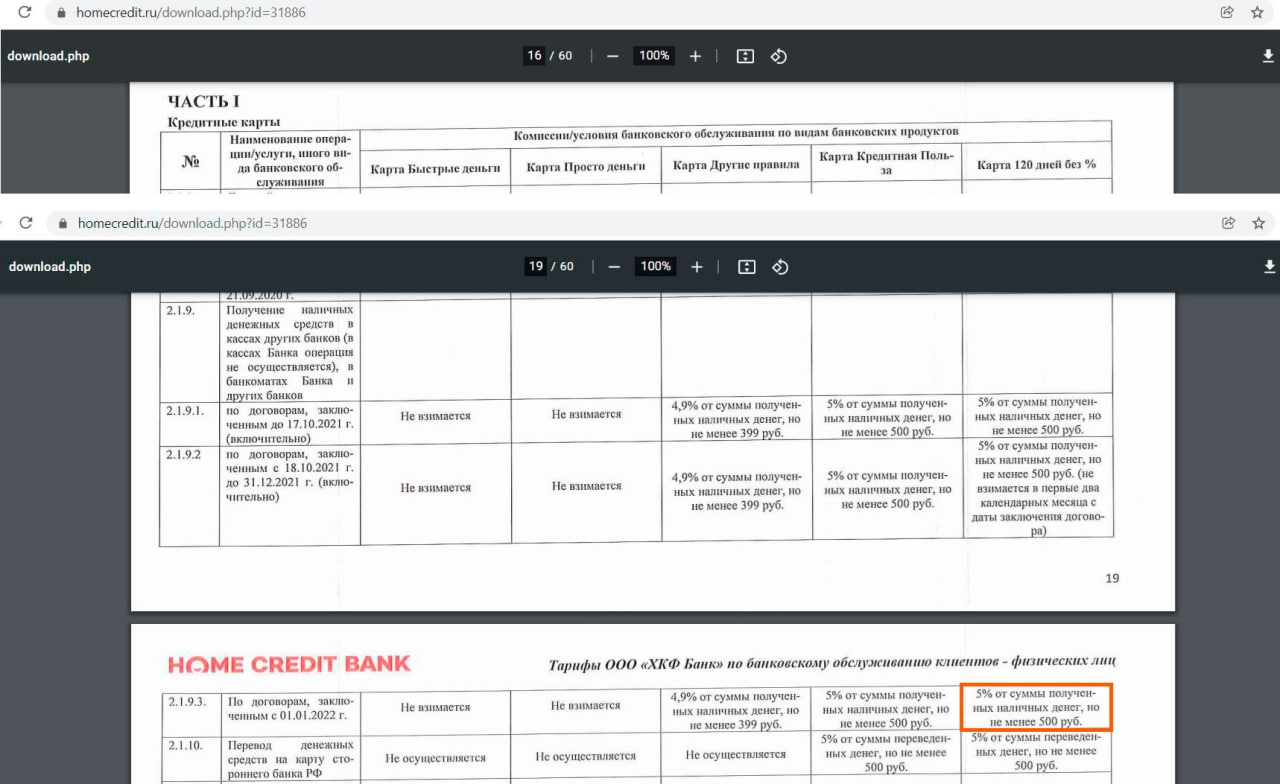The width and height of the screenshot is (1280, 784).
Task: Click the printed page number '19'
Action: 1112,578
